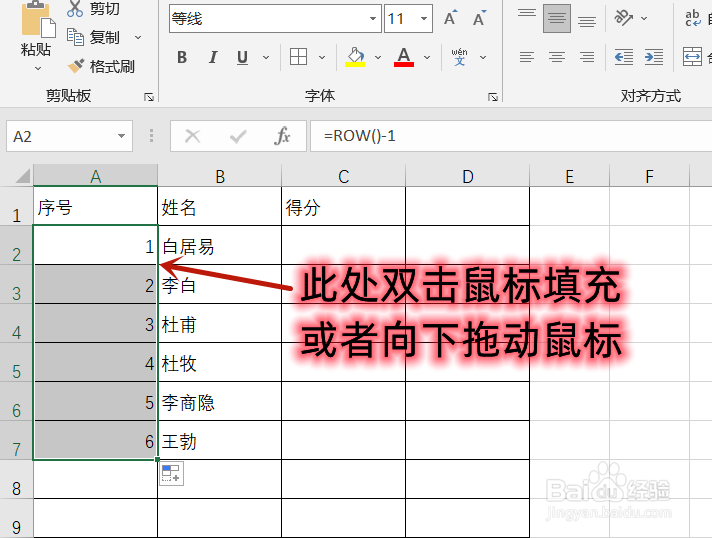Click the Cut (剪切) scissors button
The image size is (712, 538).
pyautogui.click(x=94, y=8)
